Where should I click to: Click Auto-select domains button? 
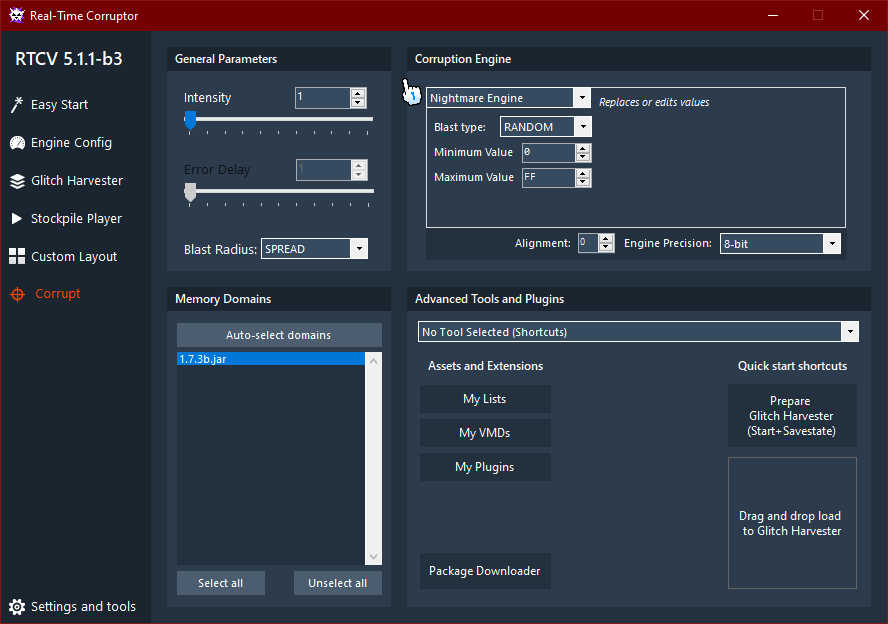(279, 335)
